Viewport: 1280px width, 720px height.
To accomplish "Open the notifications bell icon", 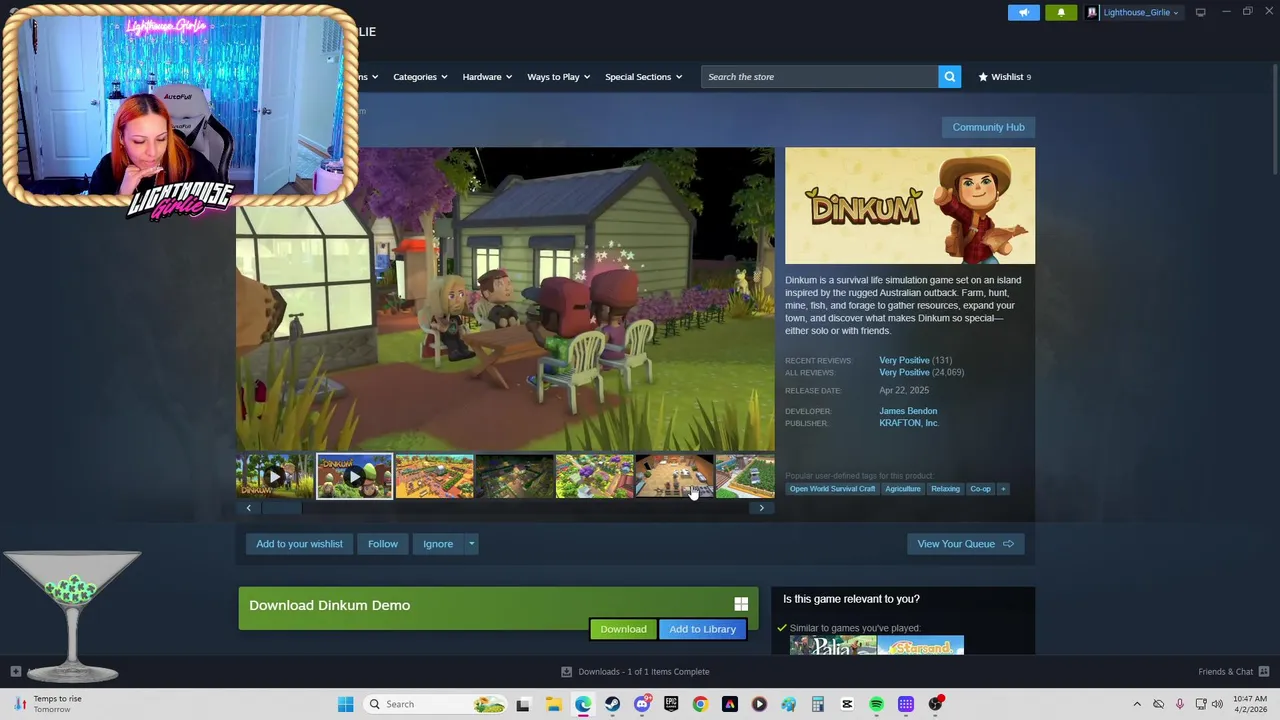I will 1061,12.
